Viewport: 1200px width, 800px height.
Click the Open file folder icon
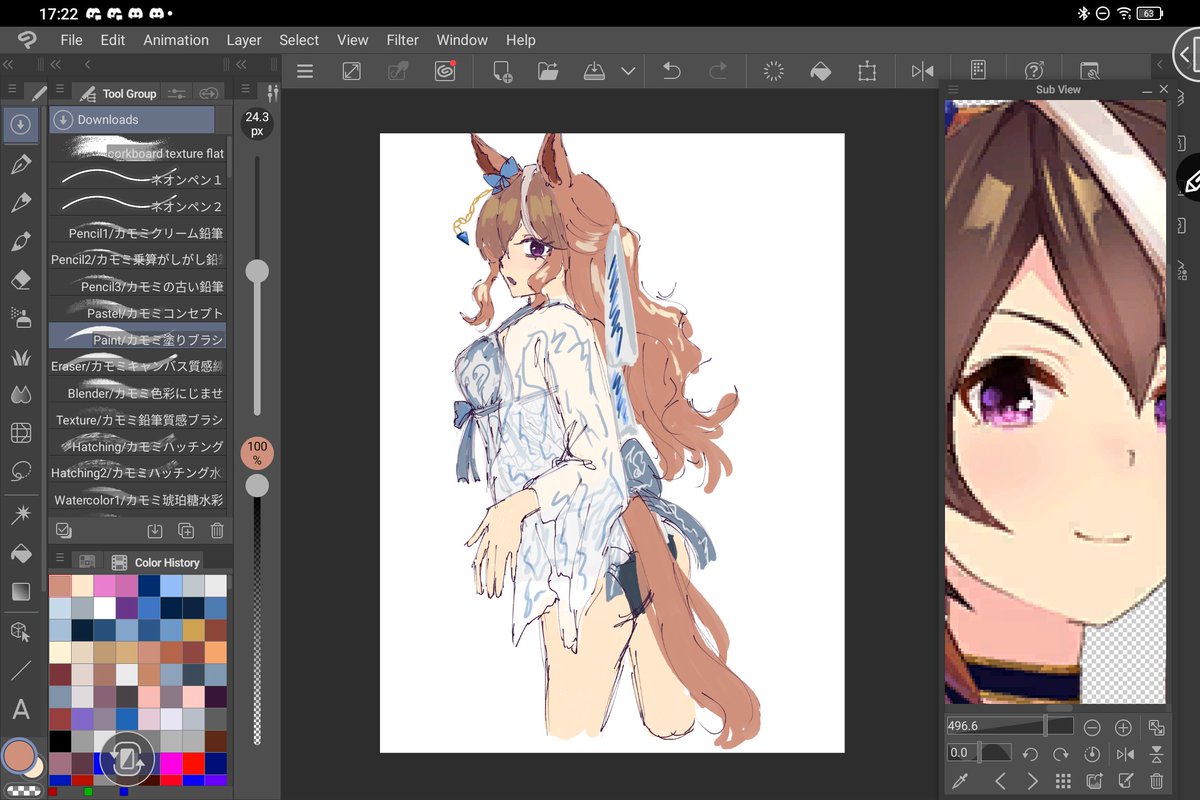click(548, 71)
